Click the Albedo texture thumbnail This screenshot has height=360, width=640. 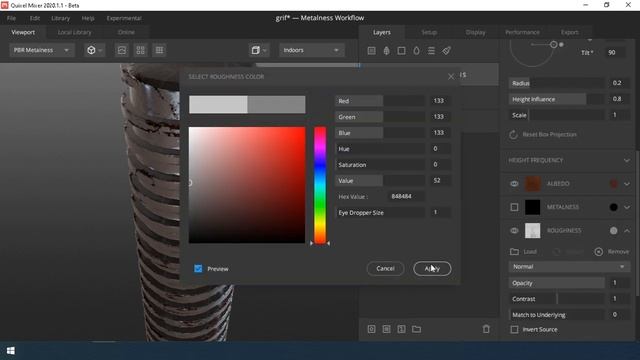pos(532,184)
